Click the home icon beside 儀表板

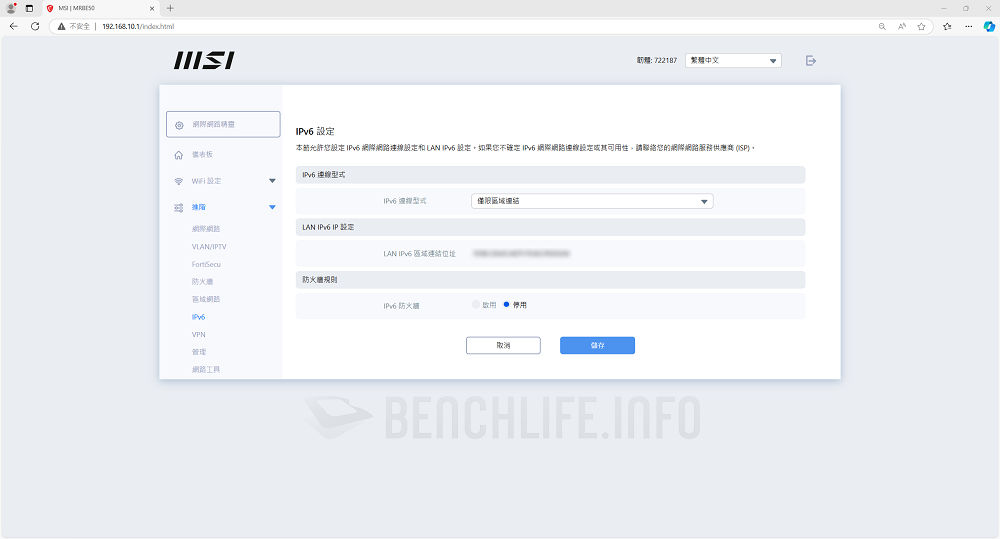179,155
